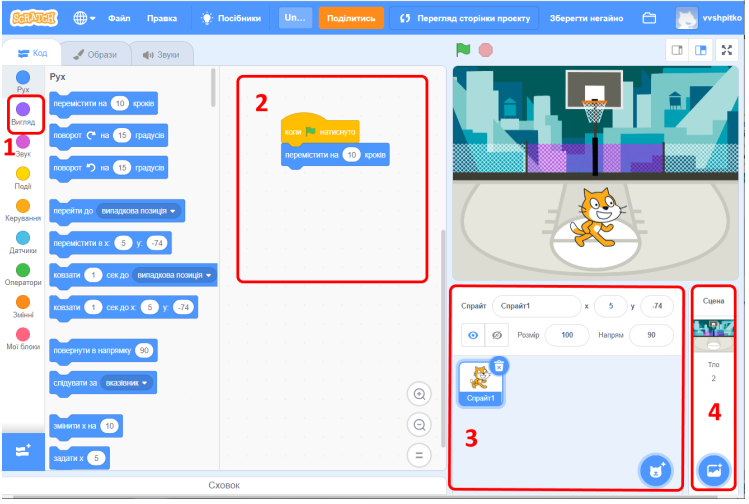Zoom in on the code workspace
The width and height of the screenshot is (749, 504).
[420, 394]
